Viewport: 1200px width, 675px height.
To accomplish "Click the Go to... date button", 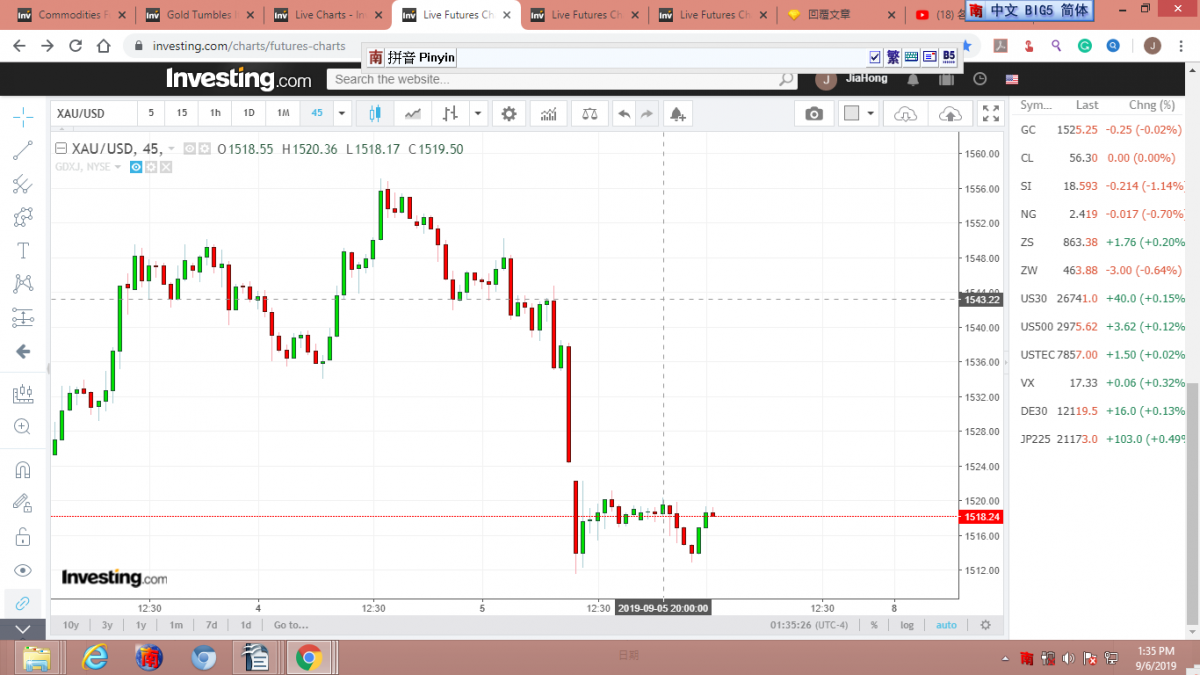I will 291,625.
